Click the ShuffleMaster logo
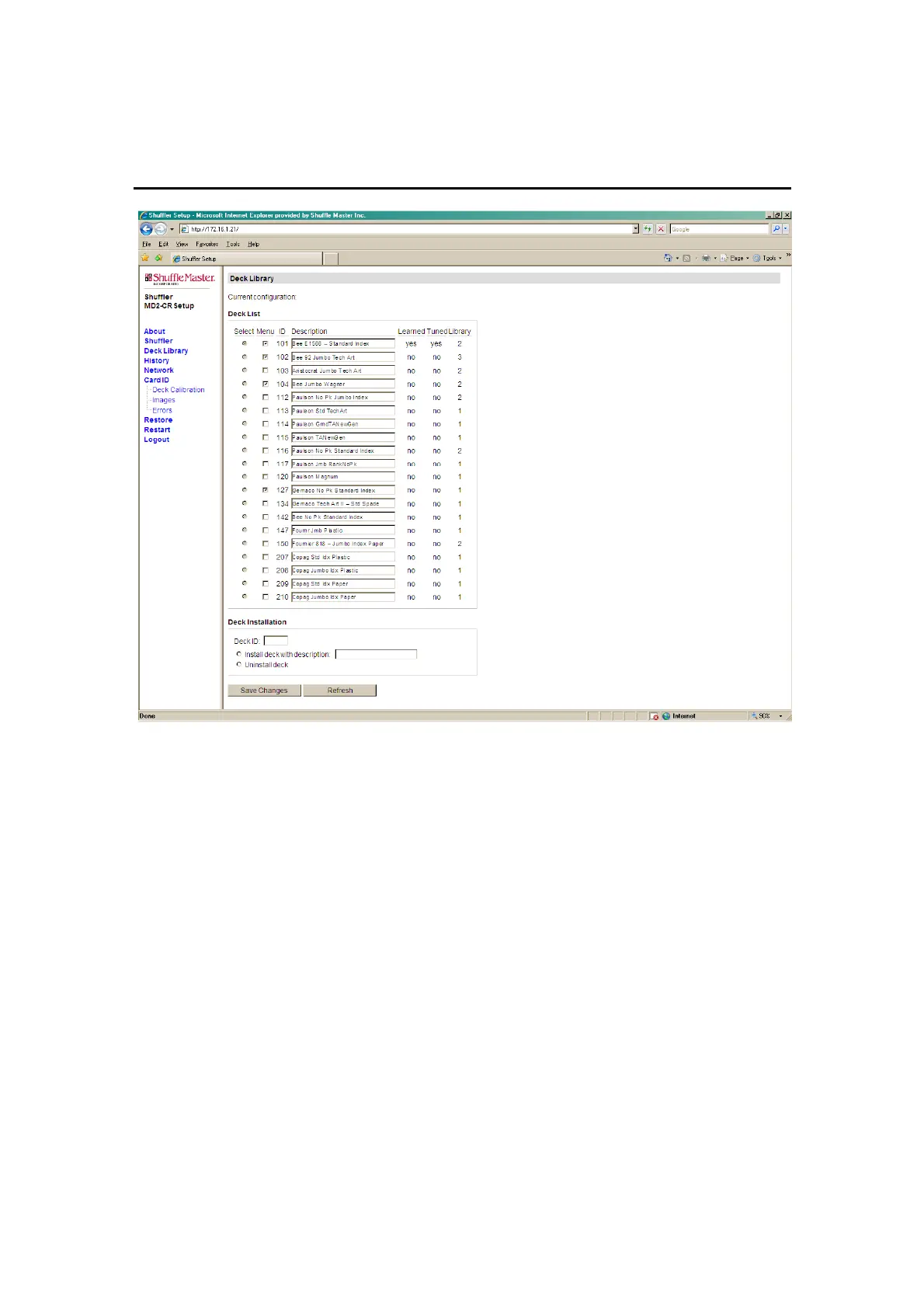Image resolution: width=924 pixels, height=1308 pixels. click(179, 279)
